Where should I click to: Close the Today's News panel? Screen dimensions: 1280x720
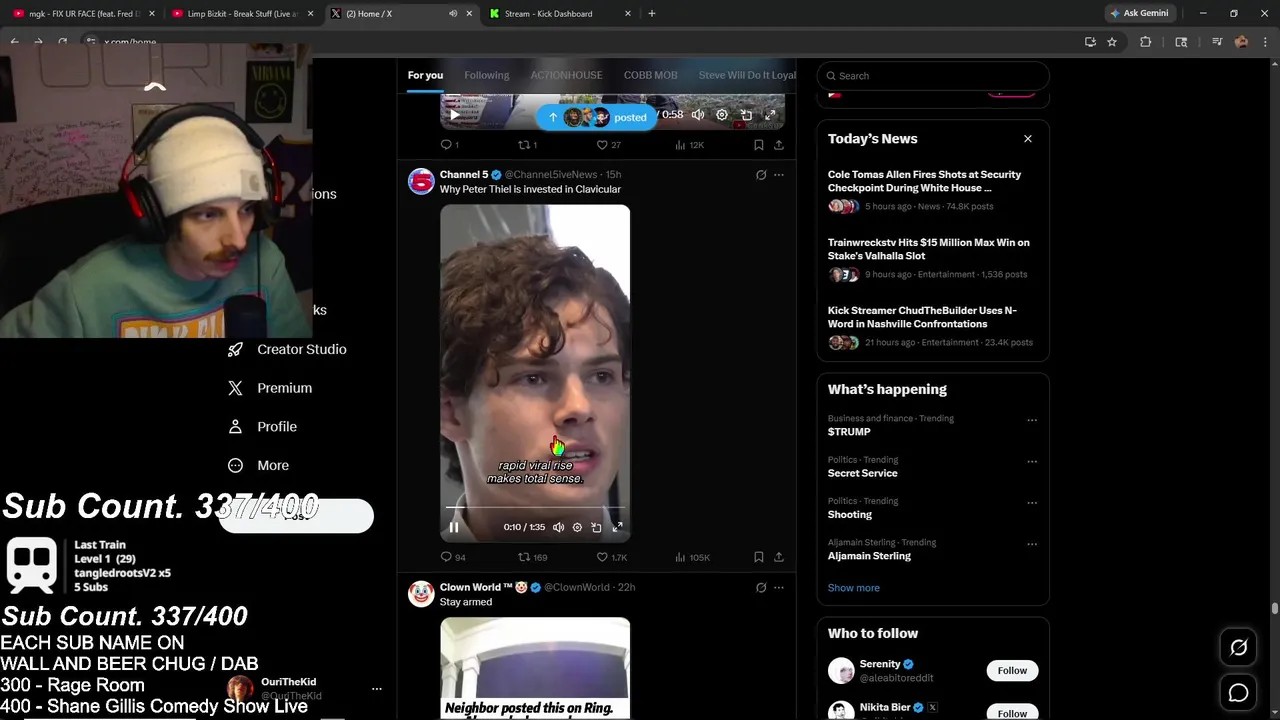tap(1027, 139)
